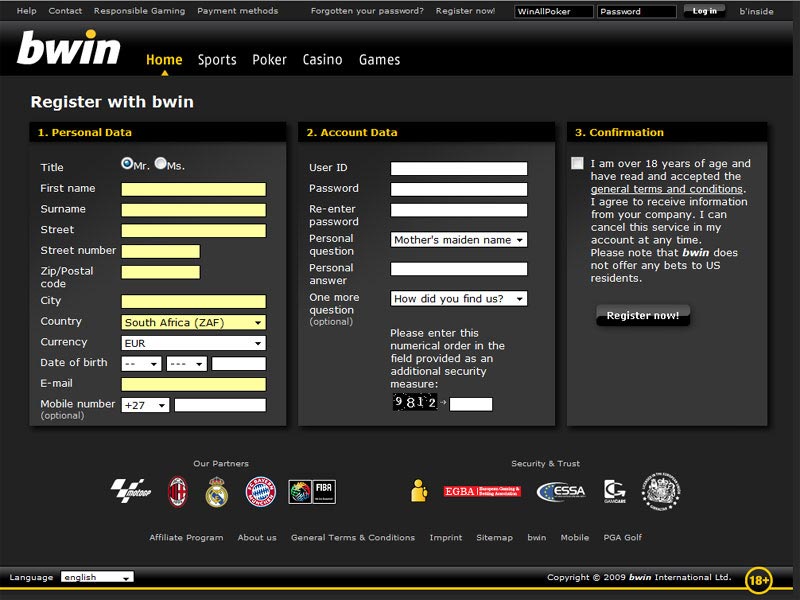Open the Language dropdown set to english
800x600 pixels.
tap(97, 577)
